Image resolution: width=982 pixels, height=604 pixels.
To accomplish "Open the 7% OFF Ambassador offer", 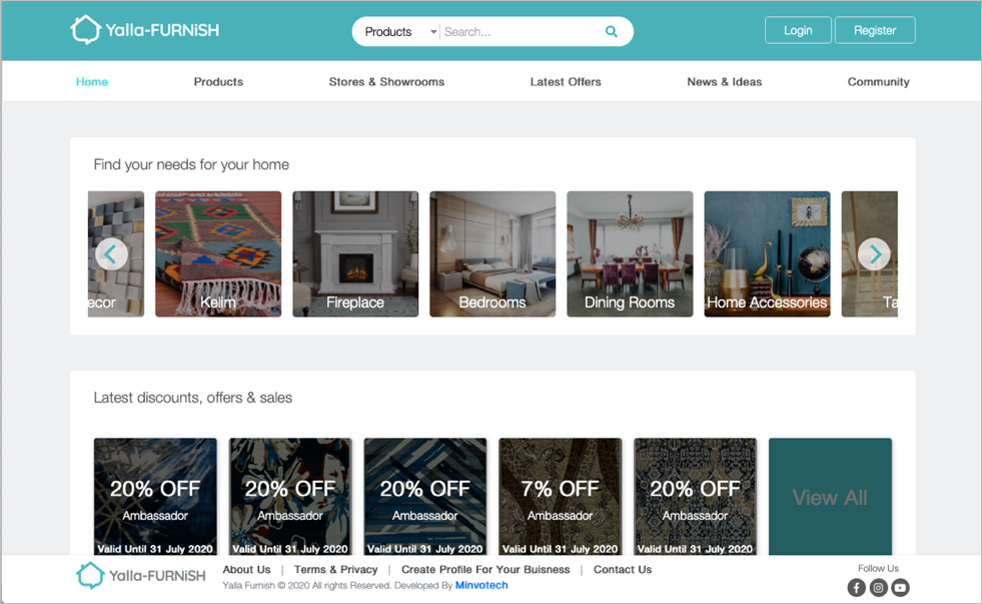I will [x=560, y=496].
